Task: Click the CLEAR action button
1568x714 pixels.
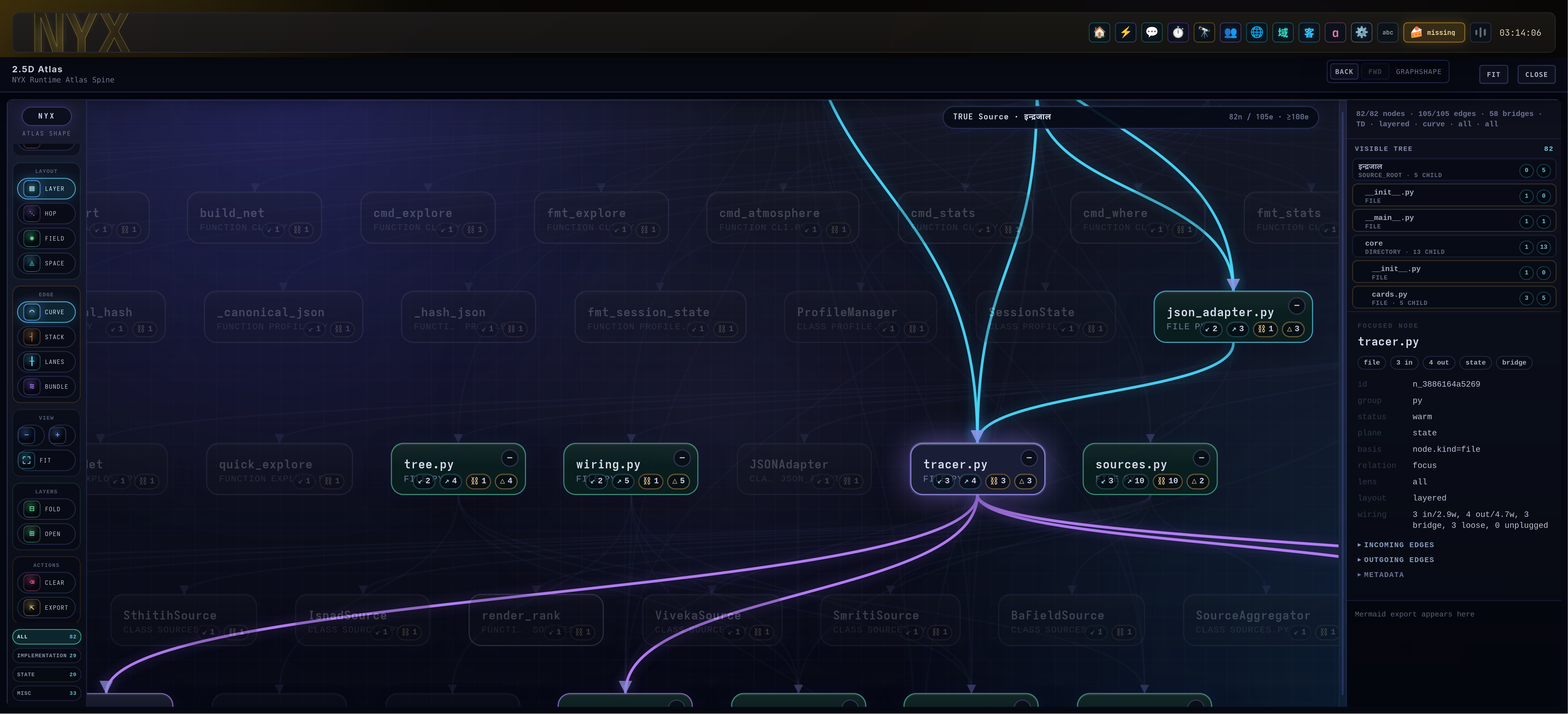Action: click(x=46, y=582)
